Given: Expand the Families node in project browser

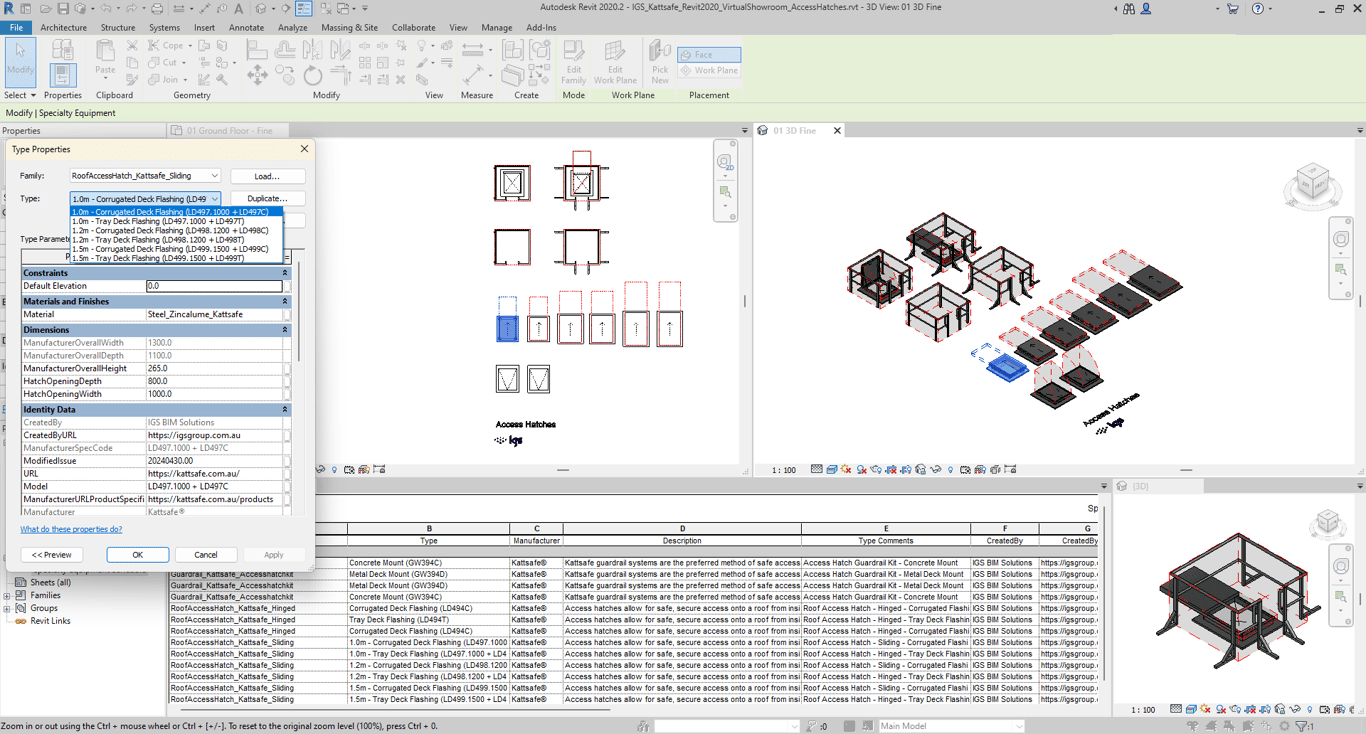Looking at the screenshot, I should 7,595.
